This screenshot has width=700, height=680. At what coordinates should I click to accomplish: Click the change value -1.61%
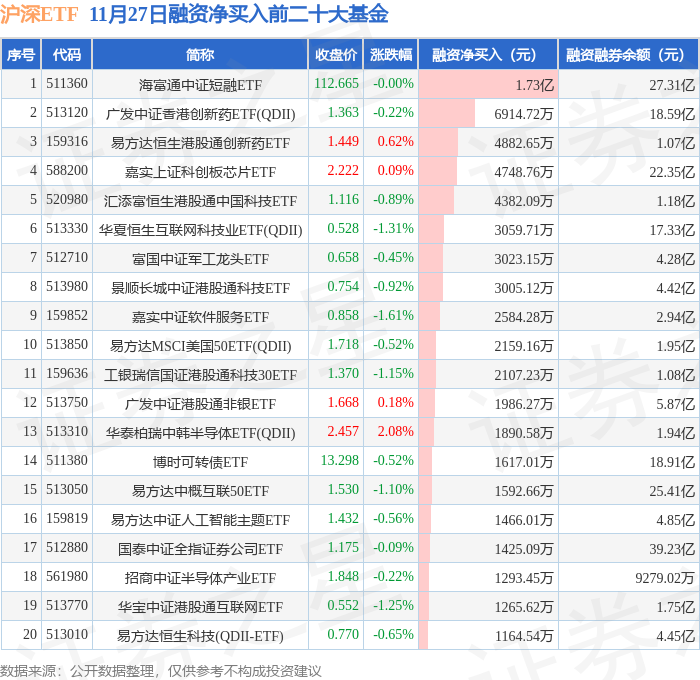click(393, 316)
